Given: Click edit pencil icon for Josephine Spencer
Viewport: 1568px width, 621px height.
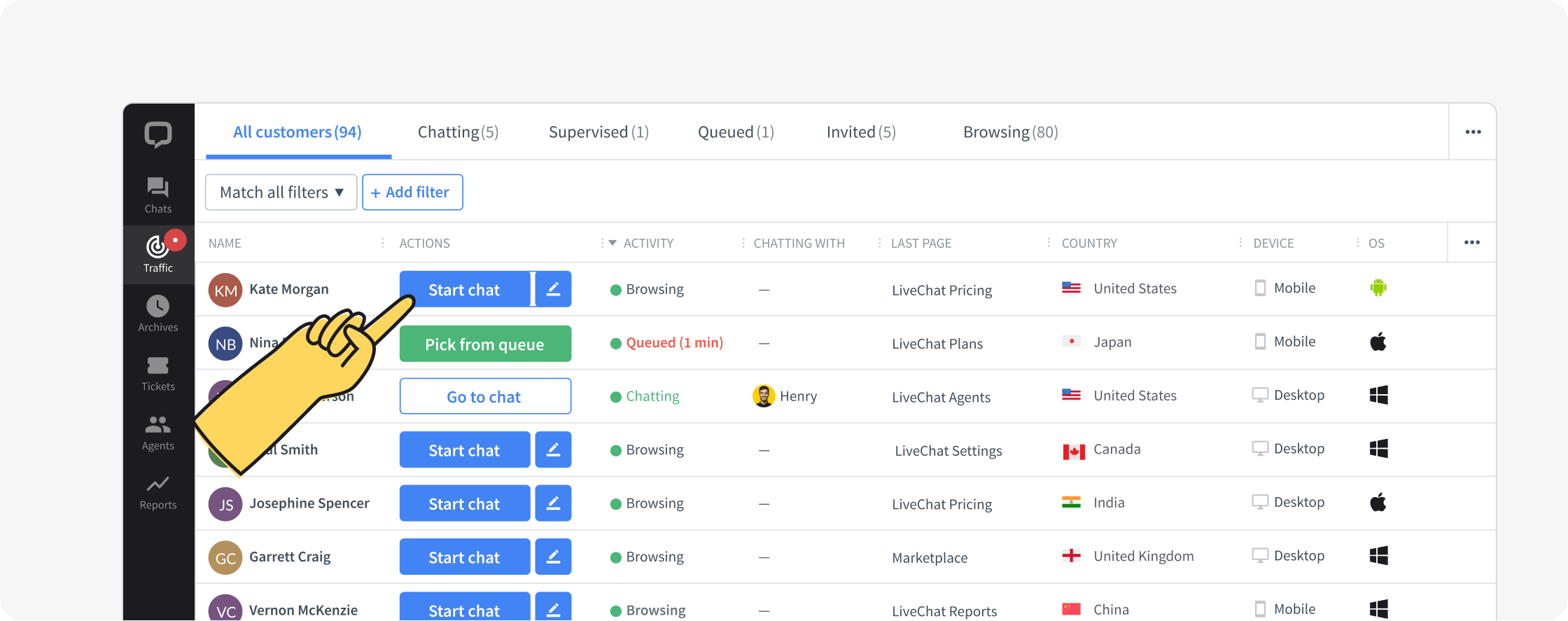Looking at the screenshot, I should coord(553,503).
